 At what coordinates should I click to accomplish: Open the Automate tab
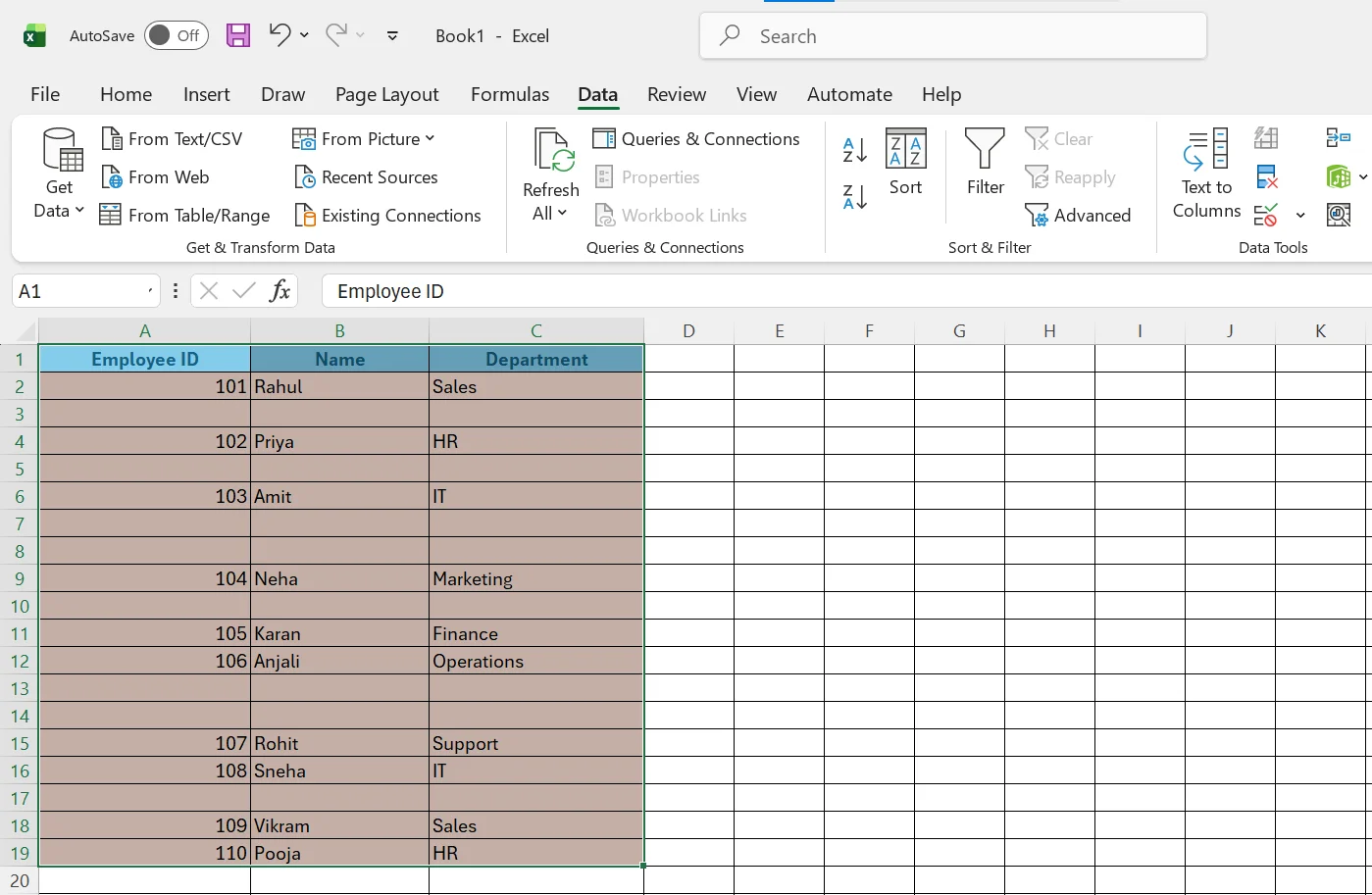pyautogui.click(x=849, y=94)
